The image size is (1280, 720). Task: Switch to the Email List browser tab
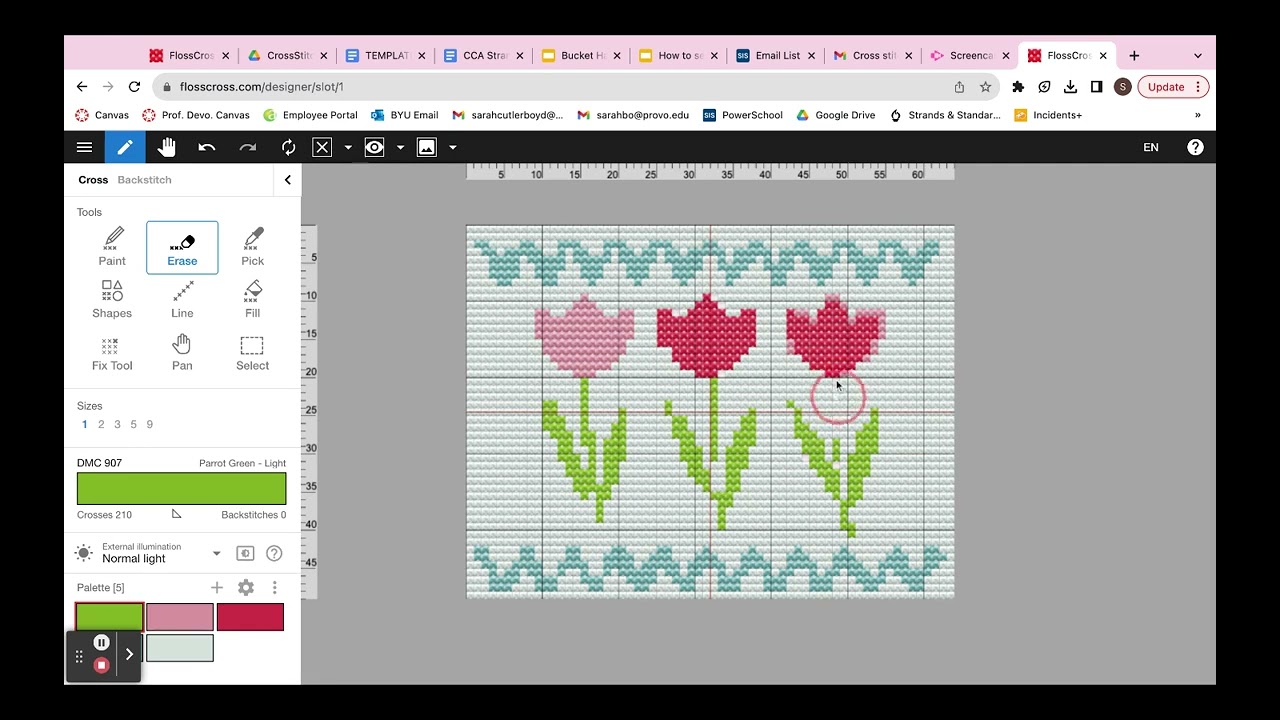pos(777,56)
